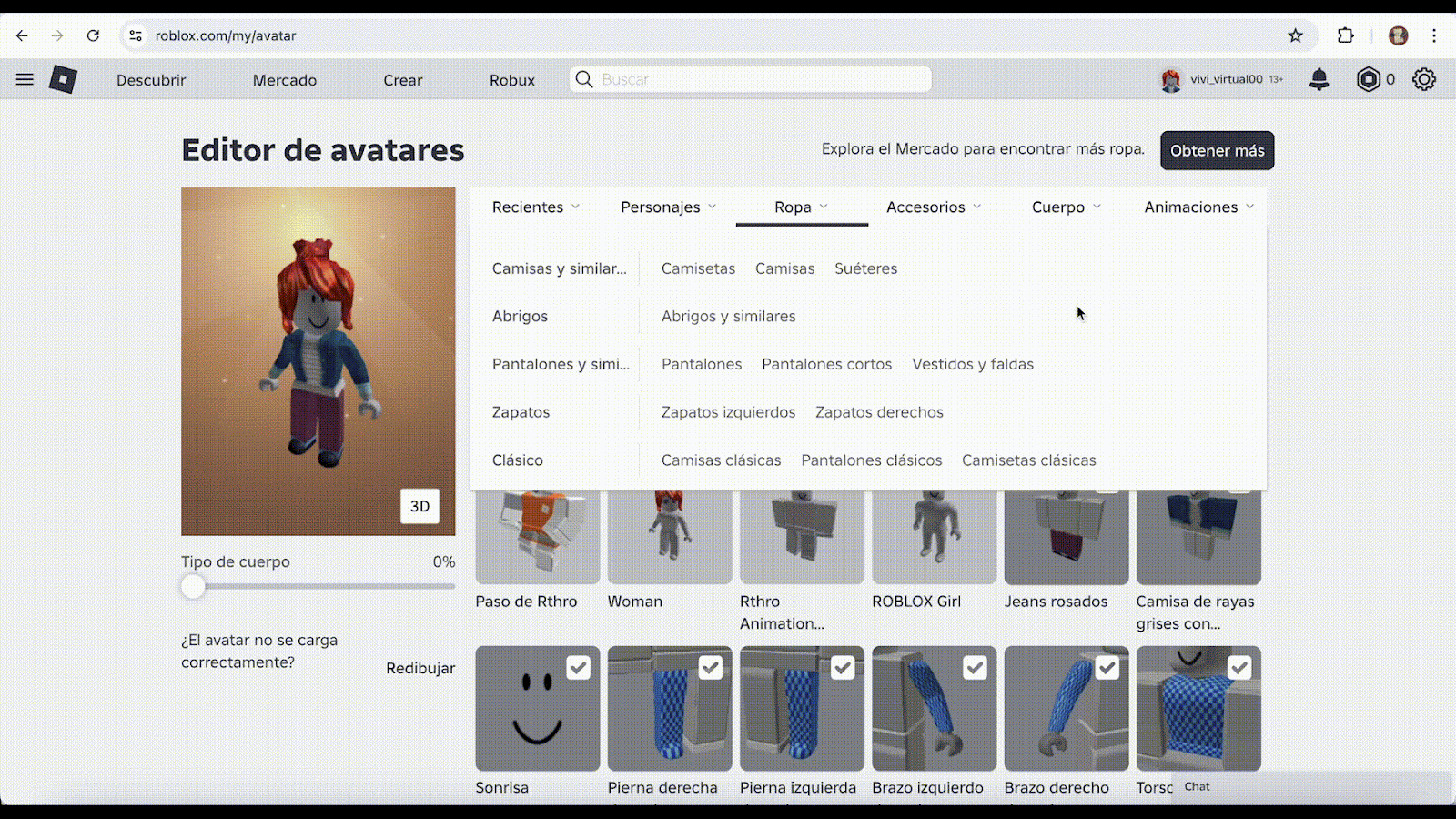Image resolution: width=1456 pixels, height=819 pixels.
Task: Expand the Cuerpo dropdown
Action: pos(1067,207)
